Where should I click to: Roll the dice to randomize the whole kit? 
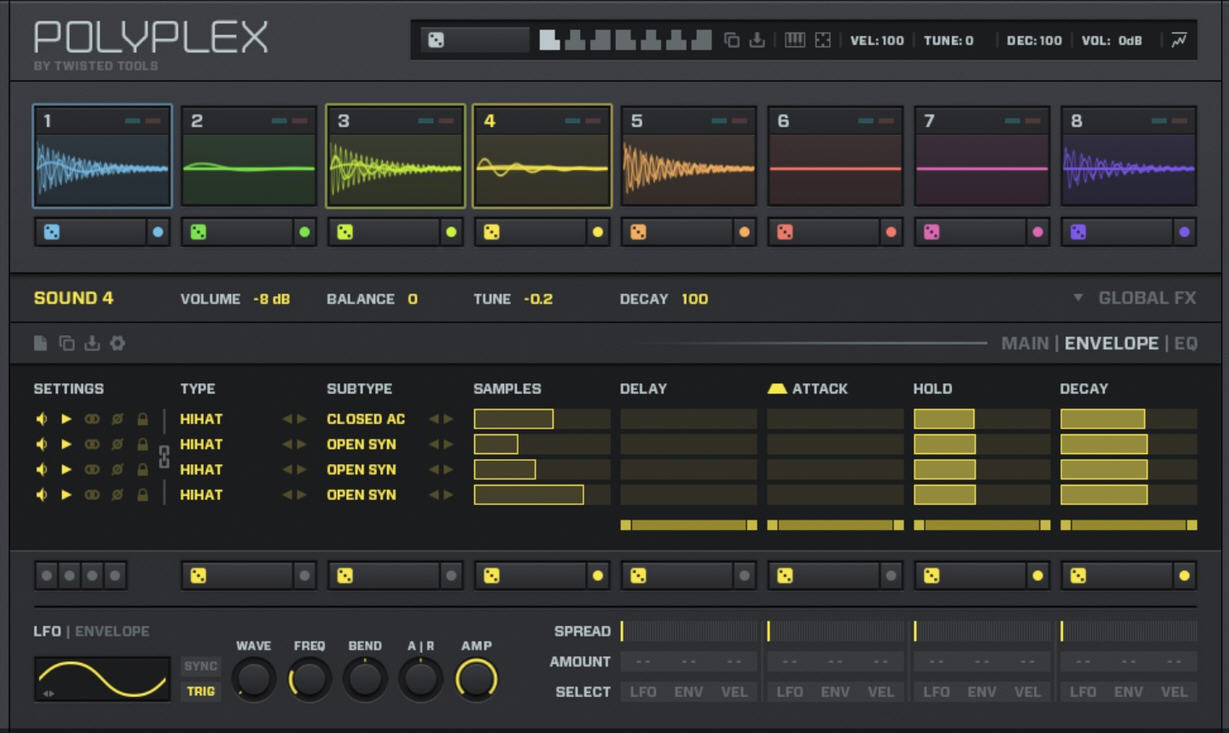click(435, 38)
